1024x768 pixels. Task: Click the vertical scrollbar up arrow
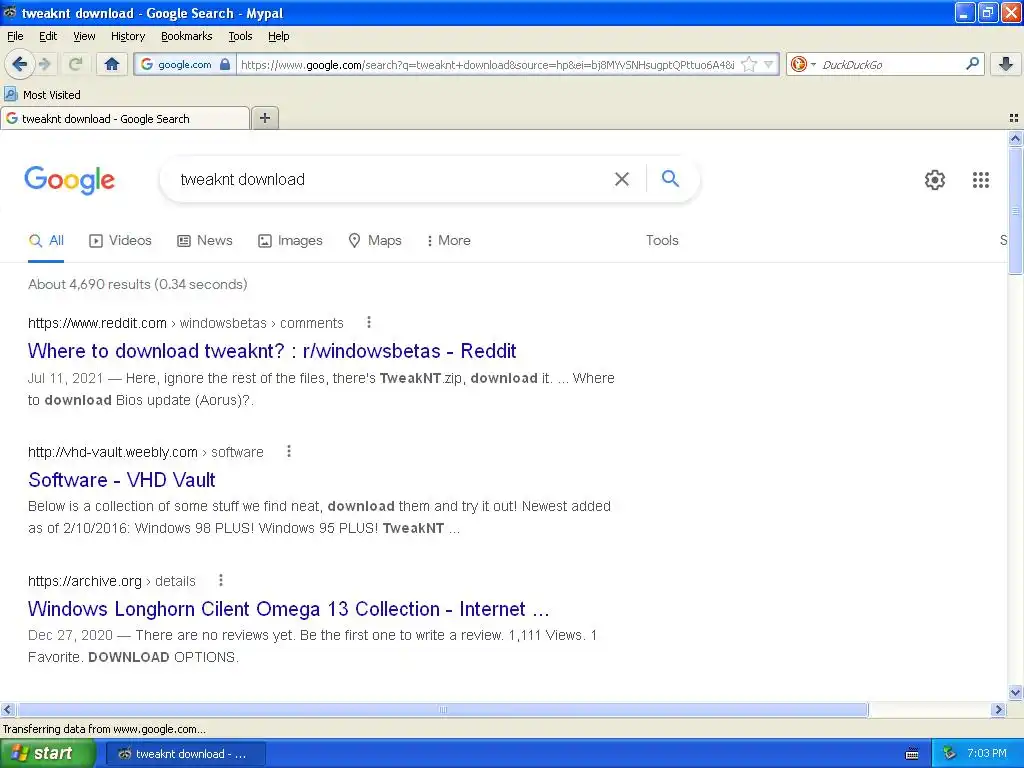(x=1015, y=138)
